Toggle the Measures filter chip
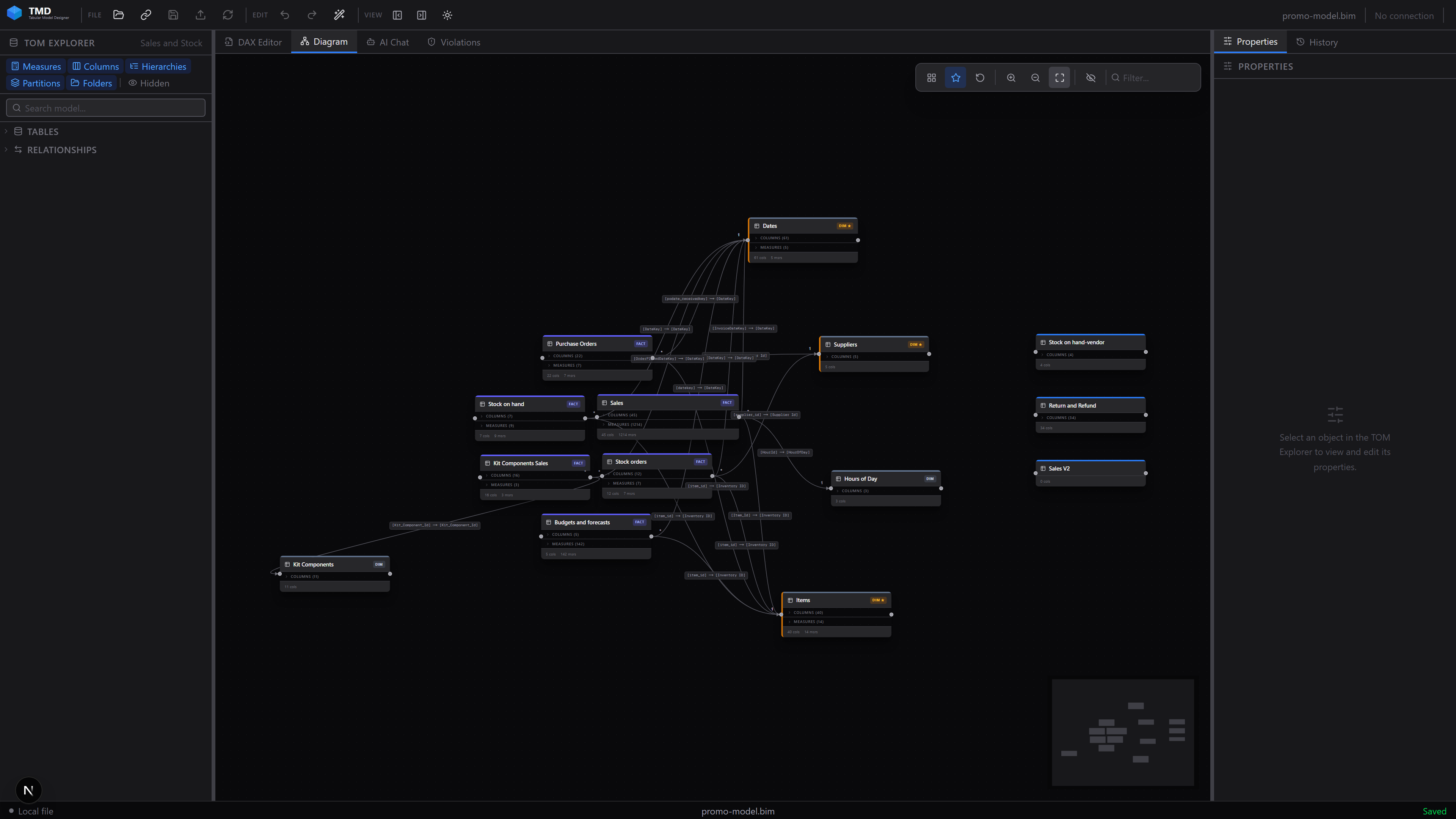 [36, 67]
